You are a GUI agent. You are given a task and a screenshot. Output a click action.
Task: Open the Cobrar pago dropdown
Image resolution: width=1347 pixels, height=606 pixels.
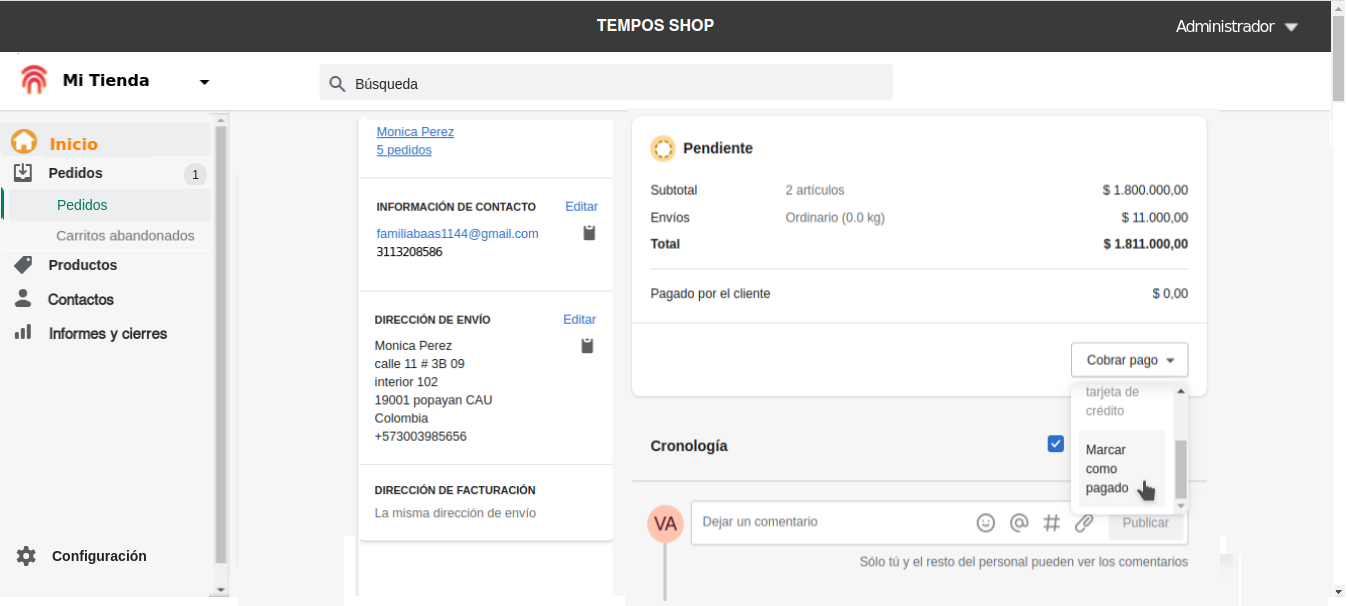tap(1129, 360)
